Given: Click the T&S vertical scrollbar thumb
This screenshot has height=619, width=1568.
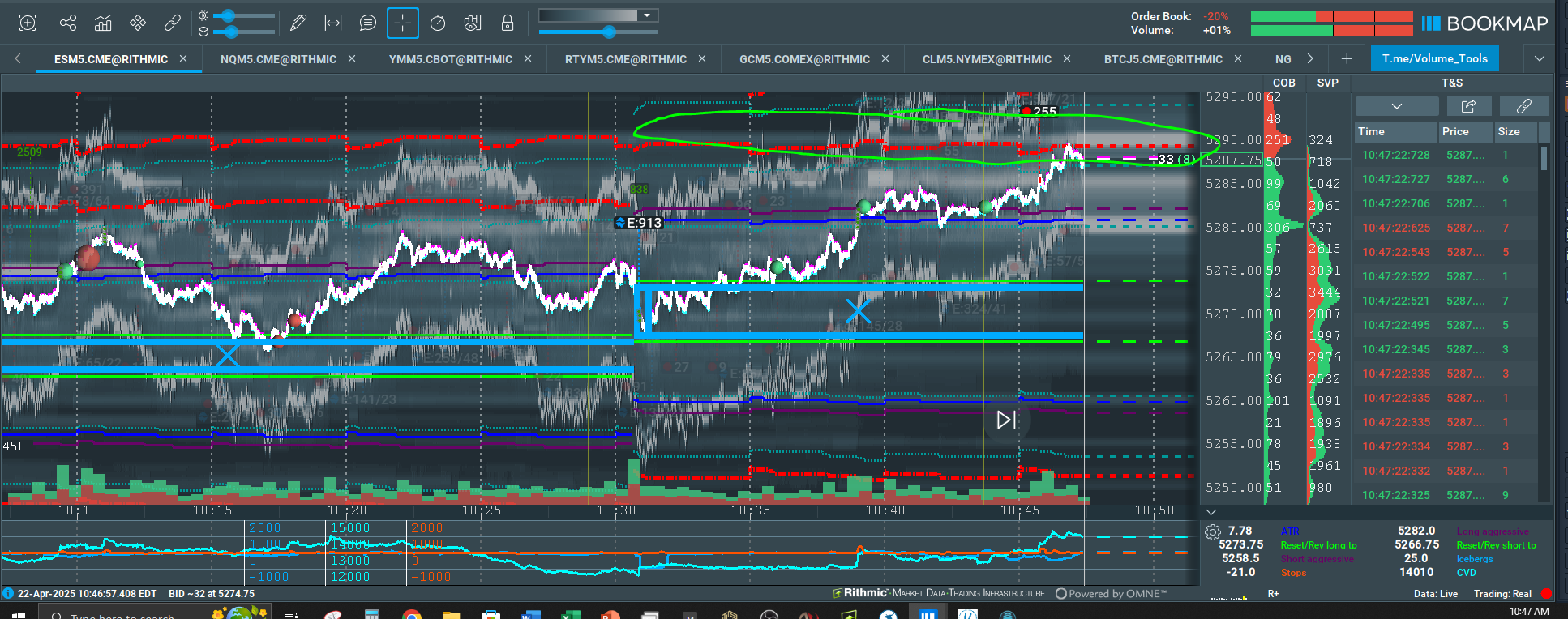Looking at the screenshot, I should (x=1544, y=157).
